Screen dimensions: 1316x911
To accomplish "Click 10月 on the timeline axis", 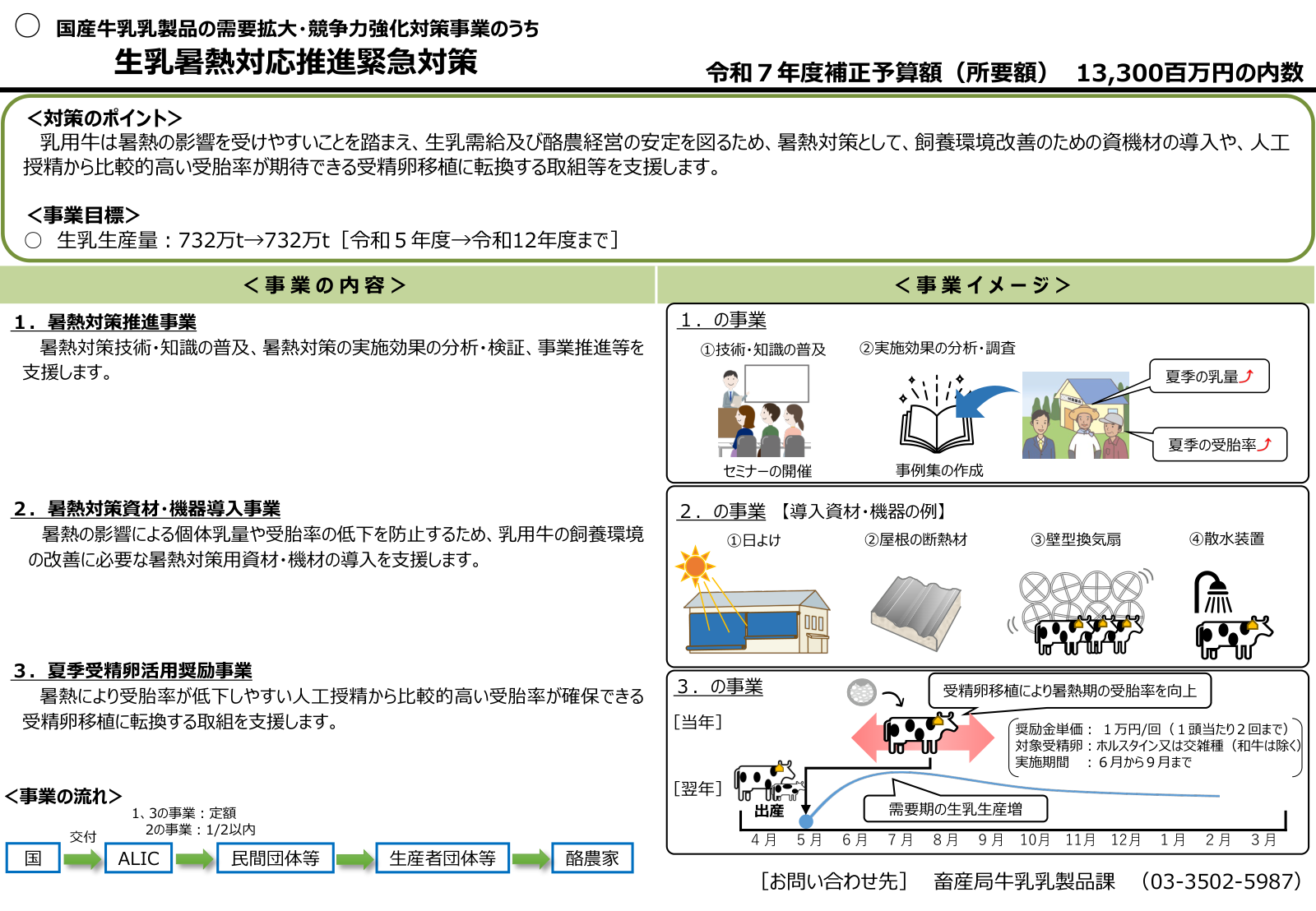I will pyautogui.click(x=1035, y=839).
